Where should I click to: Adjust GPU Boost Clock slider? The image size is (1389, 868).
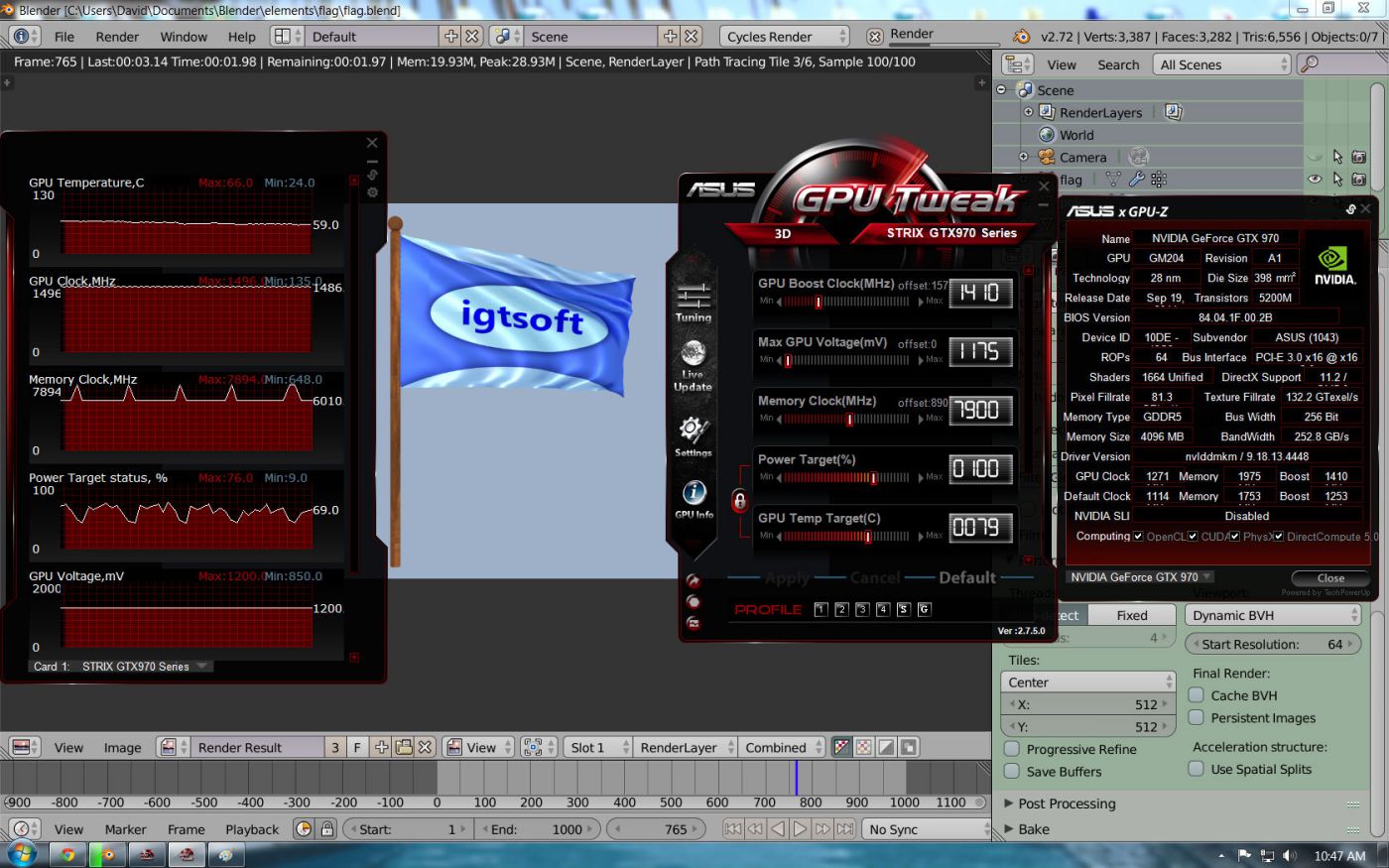point(846,302)
